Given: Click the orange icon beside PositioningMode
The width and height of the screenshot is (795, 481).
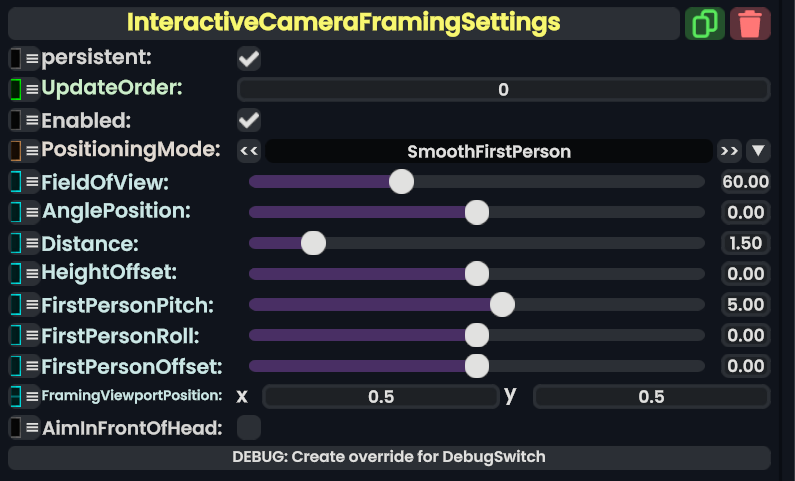Looking at the screenshot, I should (x=15, y=151).
